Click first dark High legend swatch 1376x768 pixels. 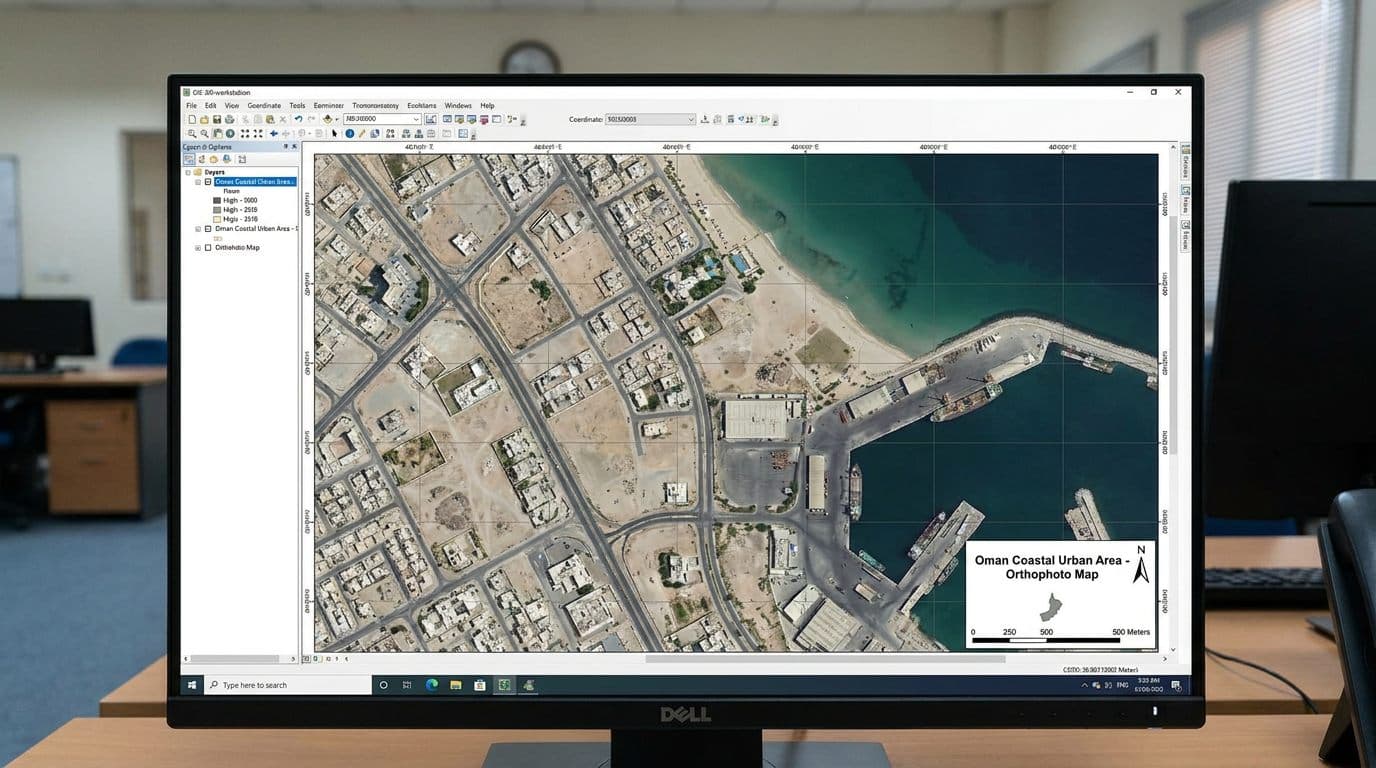pyautogui.click(x=217, y=201)
